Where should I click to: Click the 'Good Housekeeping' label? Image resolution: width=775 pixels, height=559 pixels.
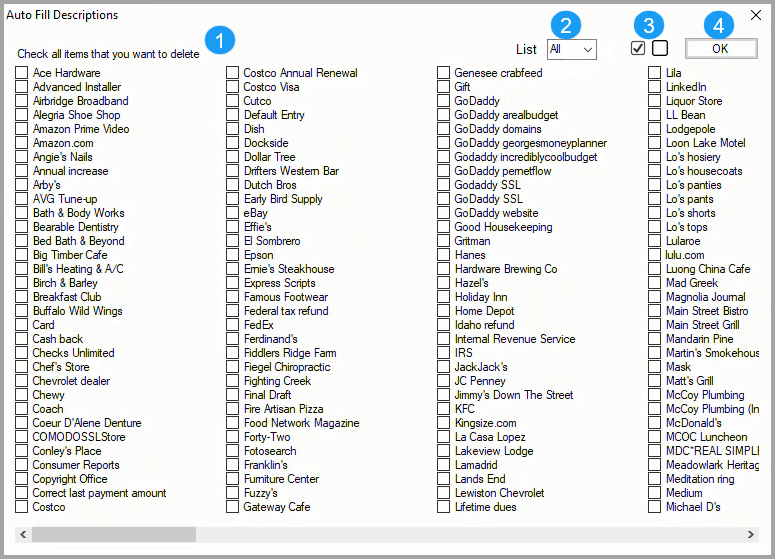tap(504, 227)
